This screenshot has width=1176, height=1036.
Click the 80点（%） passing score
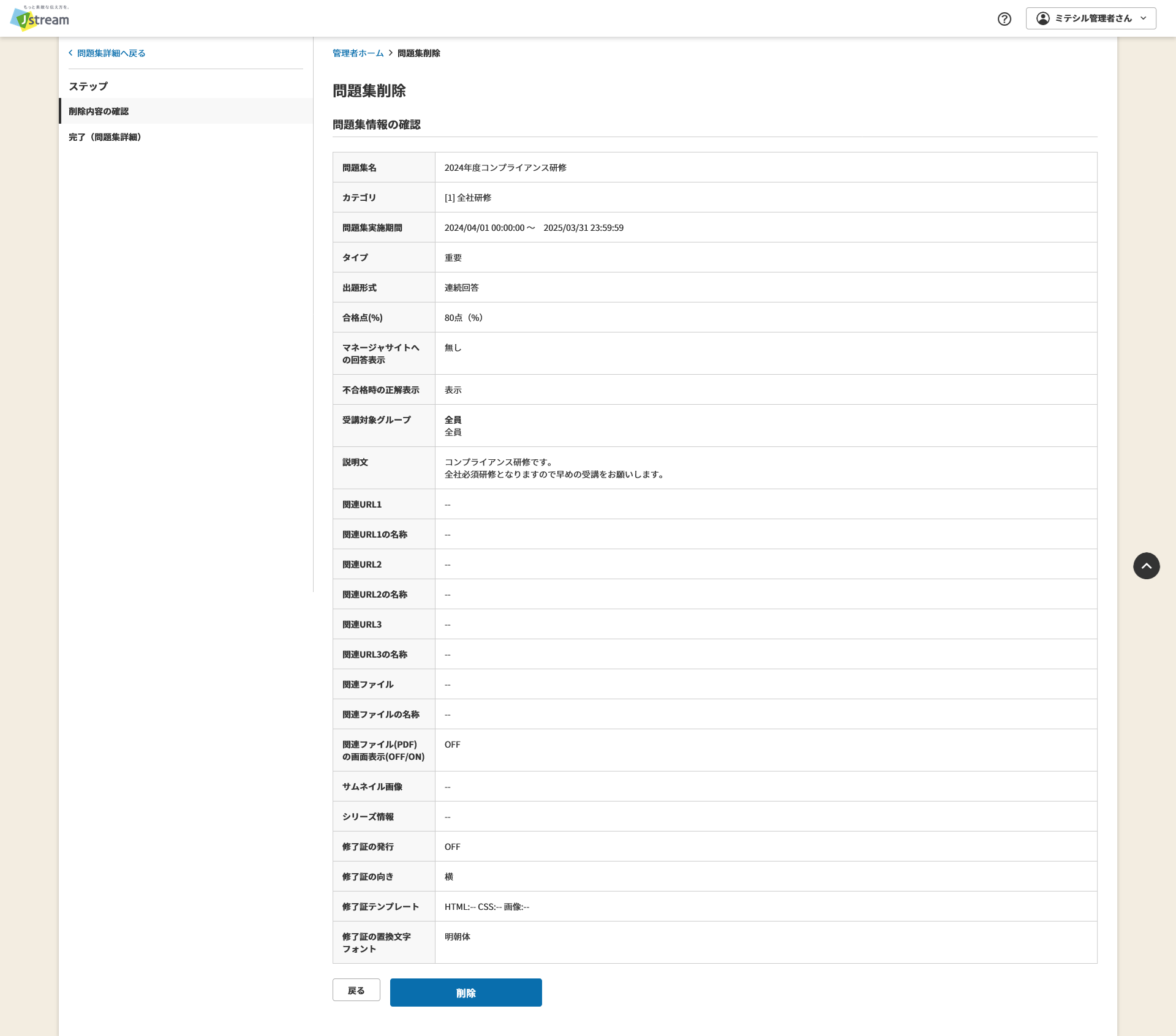464,318
